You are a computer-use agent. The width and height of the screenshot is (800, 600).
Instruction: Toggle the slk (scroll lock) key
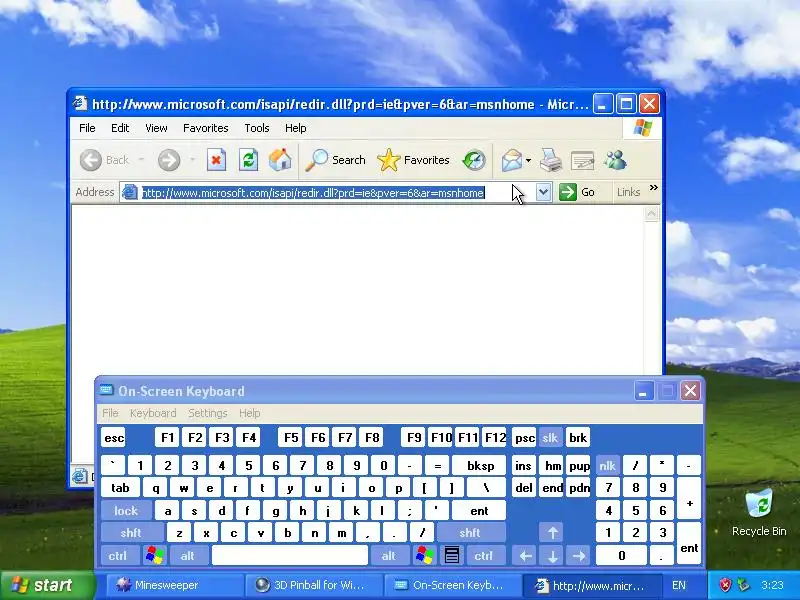click(x=550, y=438)
